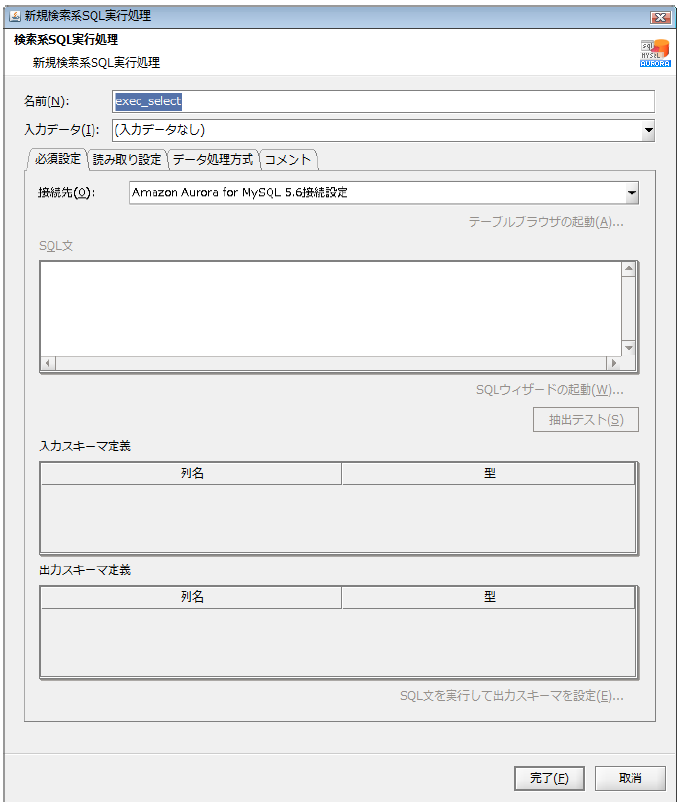Click 型 header in 入力スキーマ定義 table
This screenshot has width=683, height=807.
(488, 473)
